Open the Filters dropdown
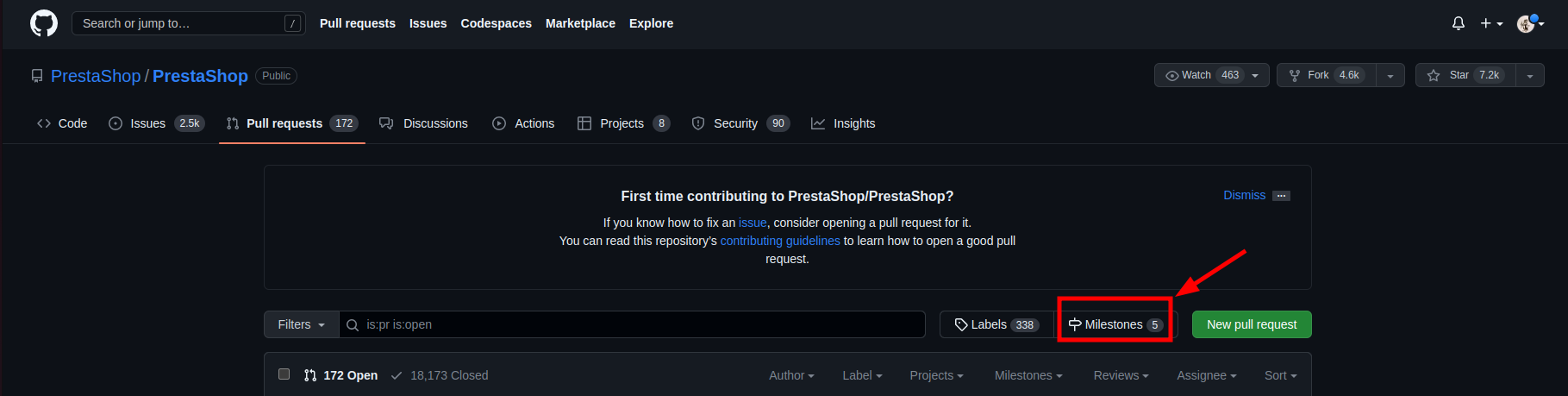Viewport: 1568px width, 396px height. pos(302,324)
